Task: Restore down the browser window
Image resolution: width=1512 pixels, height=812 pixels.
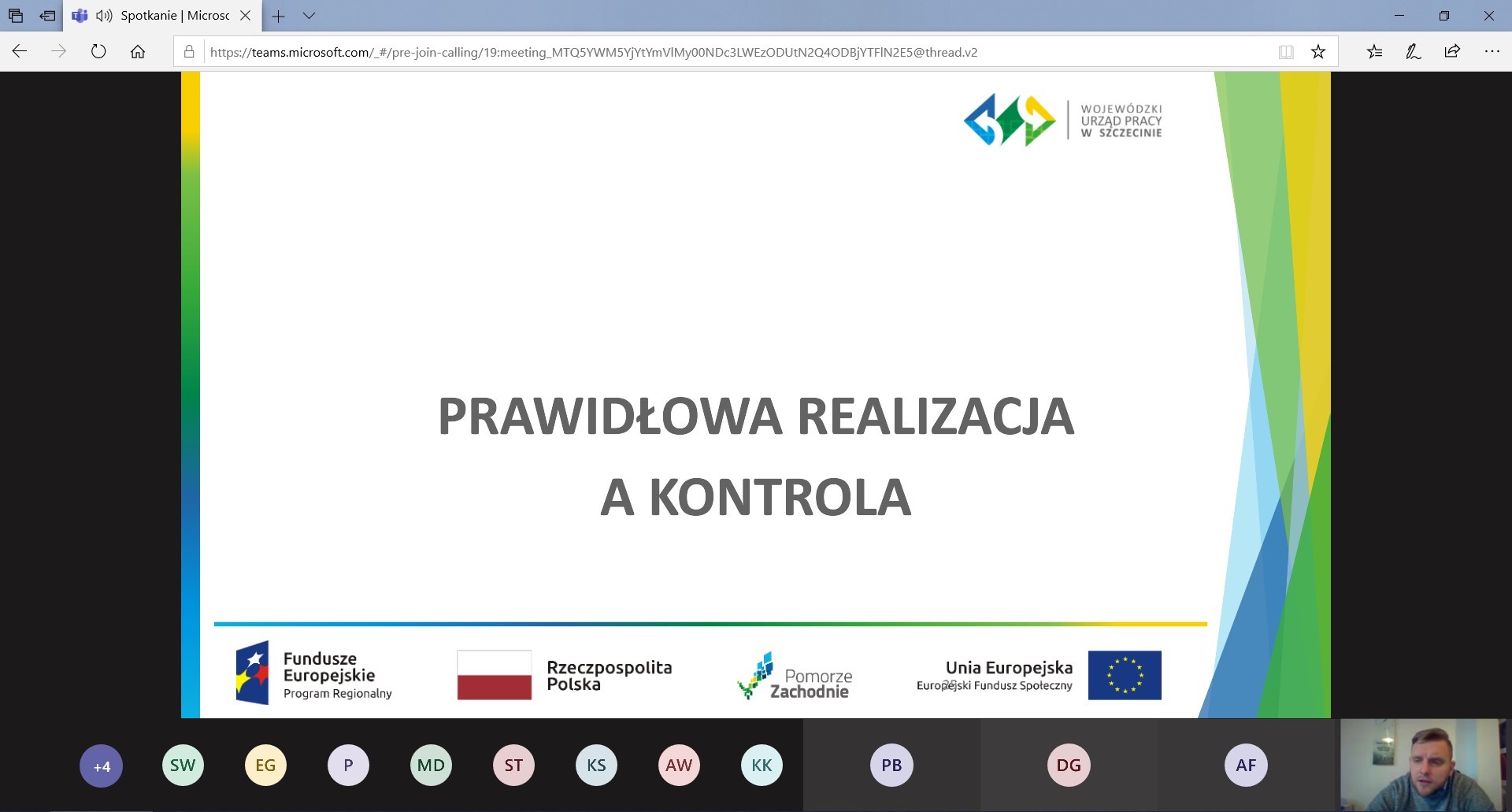Action: (x=1444, y=16)
